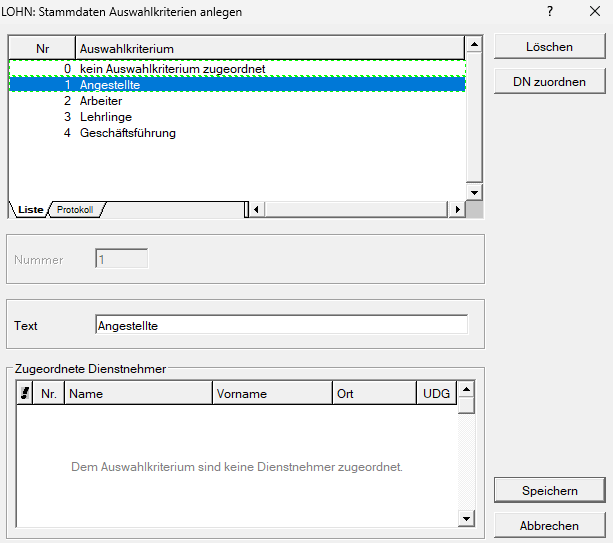Sort by the Vorname column header
Image resolution: width=613 pixels, height=543 pixels.
[x=272, y=394]
